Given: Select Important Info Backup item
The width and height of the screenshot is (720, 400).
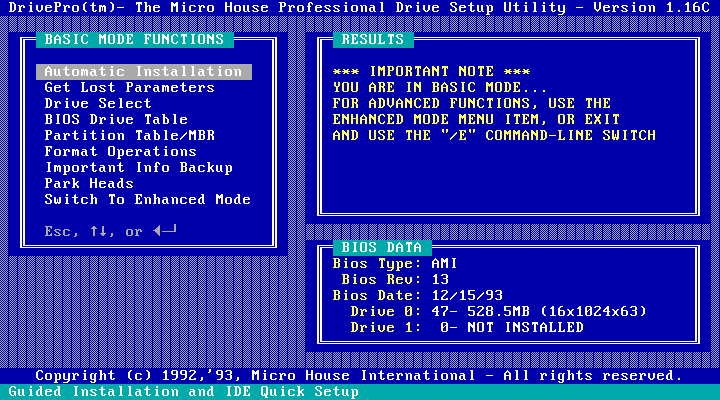Looking at the screenshot, I should pyautogui.click(x=138, y=168).
